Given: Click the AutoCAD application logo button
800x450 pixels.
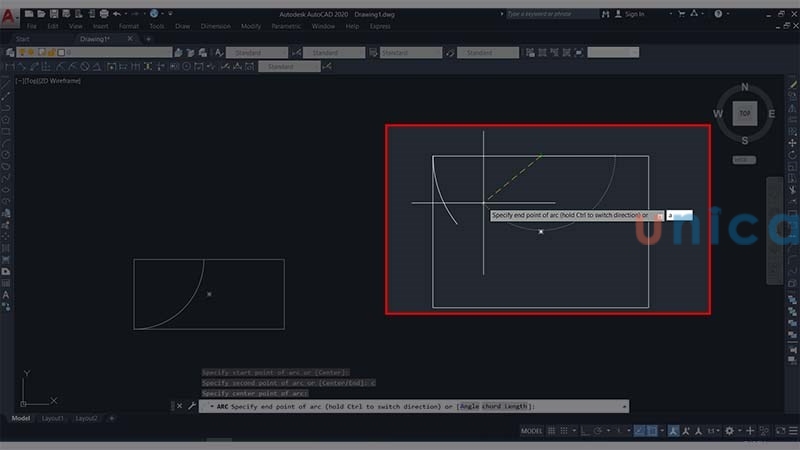Looking at the screenshot, I should [x=10, y=14].
